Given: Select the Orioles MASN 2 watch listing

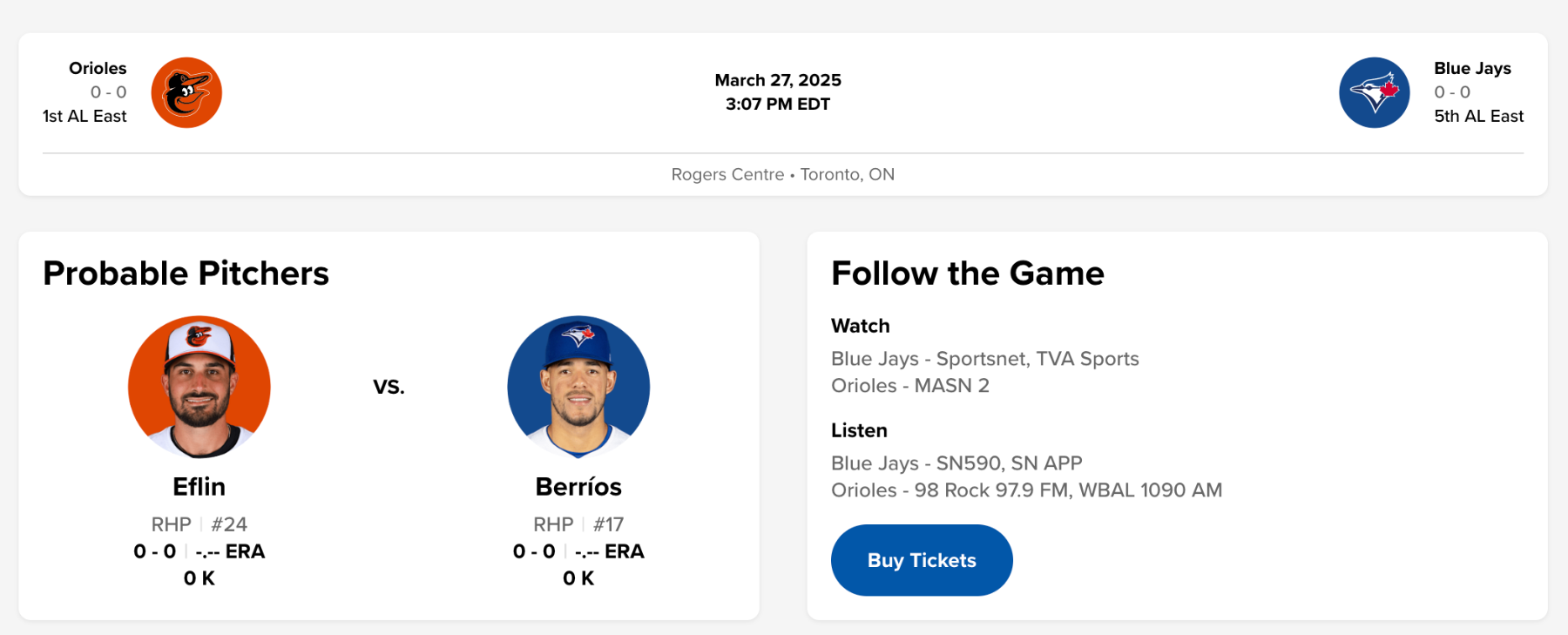Looking at the screenshot, I should coord(909,386).
